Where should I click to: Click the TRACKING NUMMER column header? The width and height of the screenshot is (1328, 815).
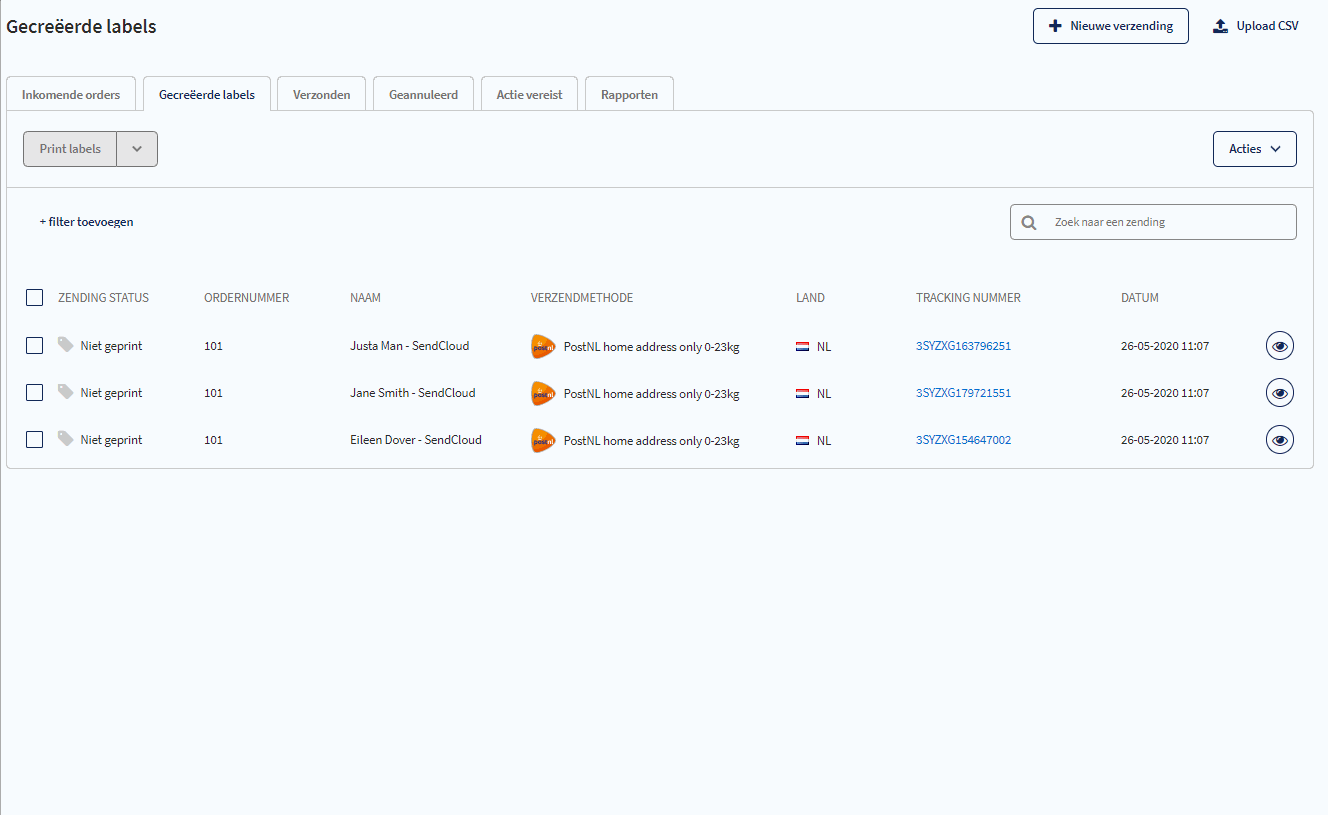[x=968, y=298]
